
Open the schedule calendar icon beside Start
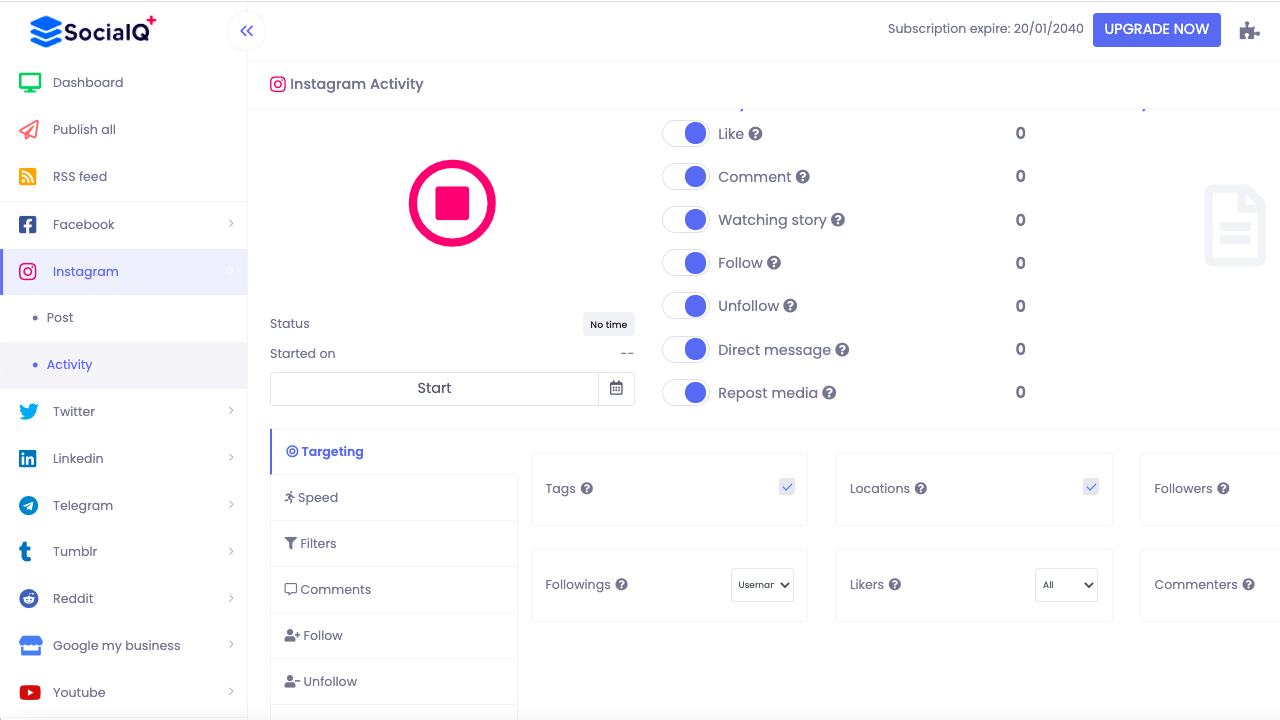point(616,389)
